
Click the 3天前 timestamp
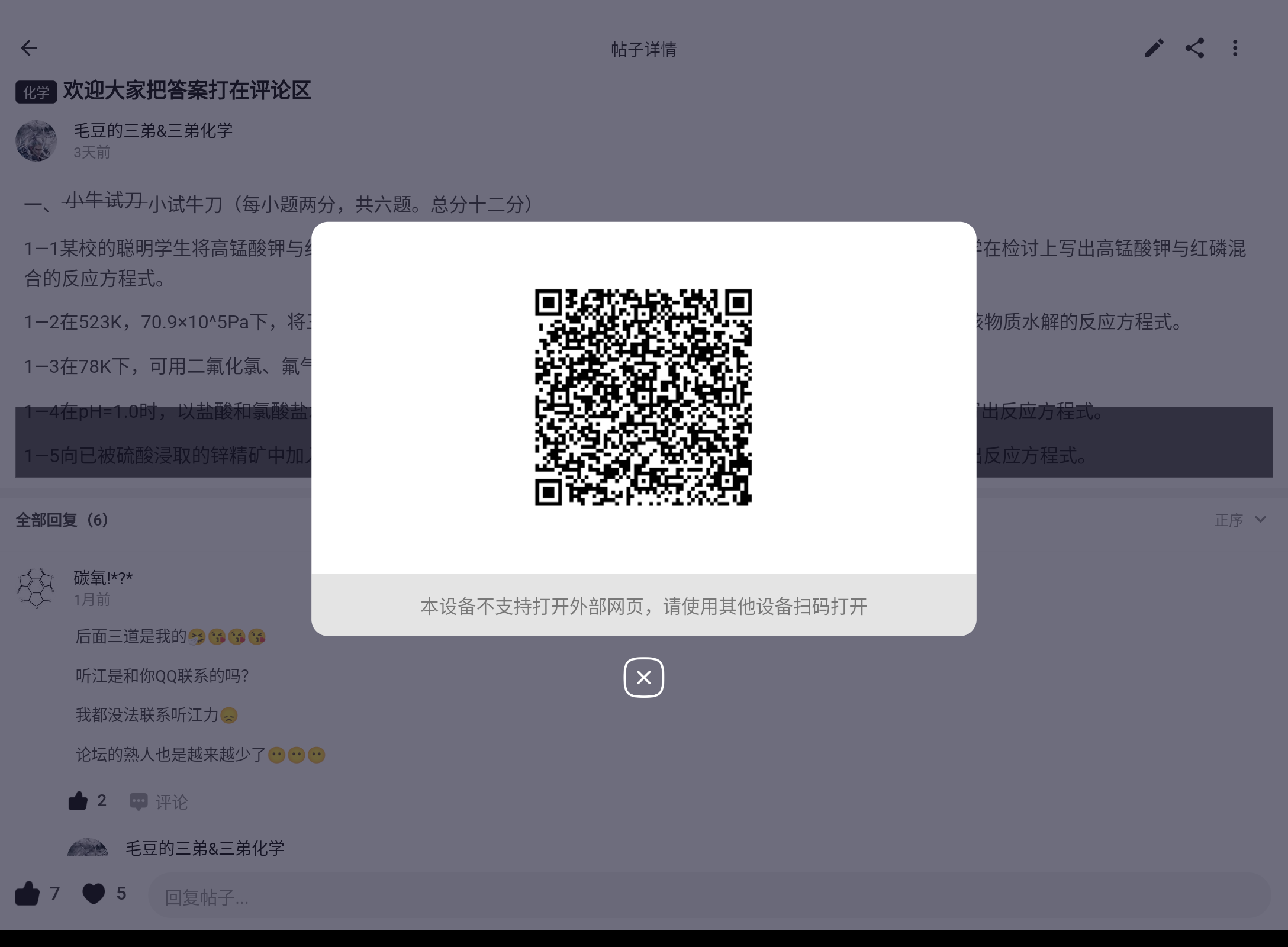92,152
